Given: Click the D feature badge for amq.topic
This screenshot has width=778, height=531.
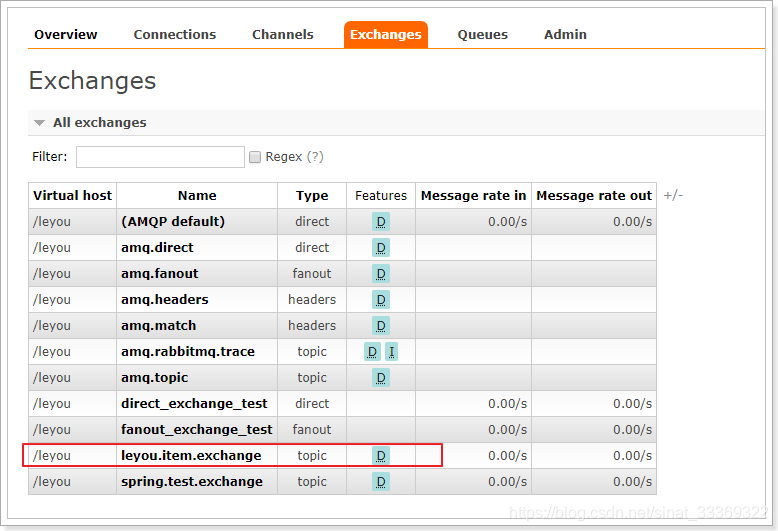Looking at the screenshot, I should (x=381, y=378).
